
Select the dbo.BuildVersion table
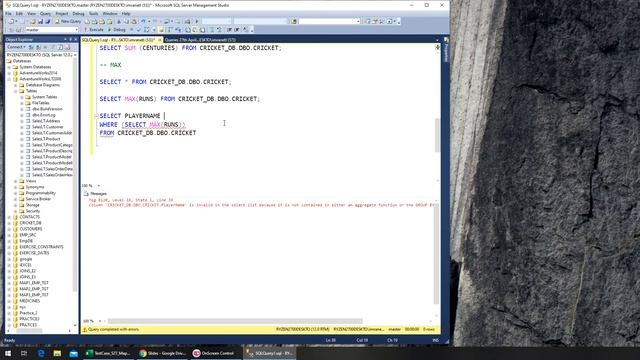(47, 109)
